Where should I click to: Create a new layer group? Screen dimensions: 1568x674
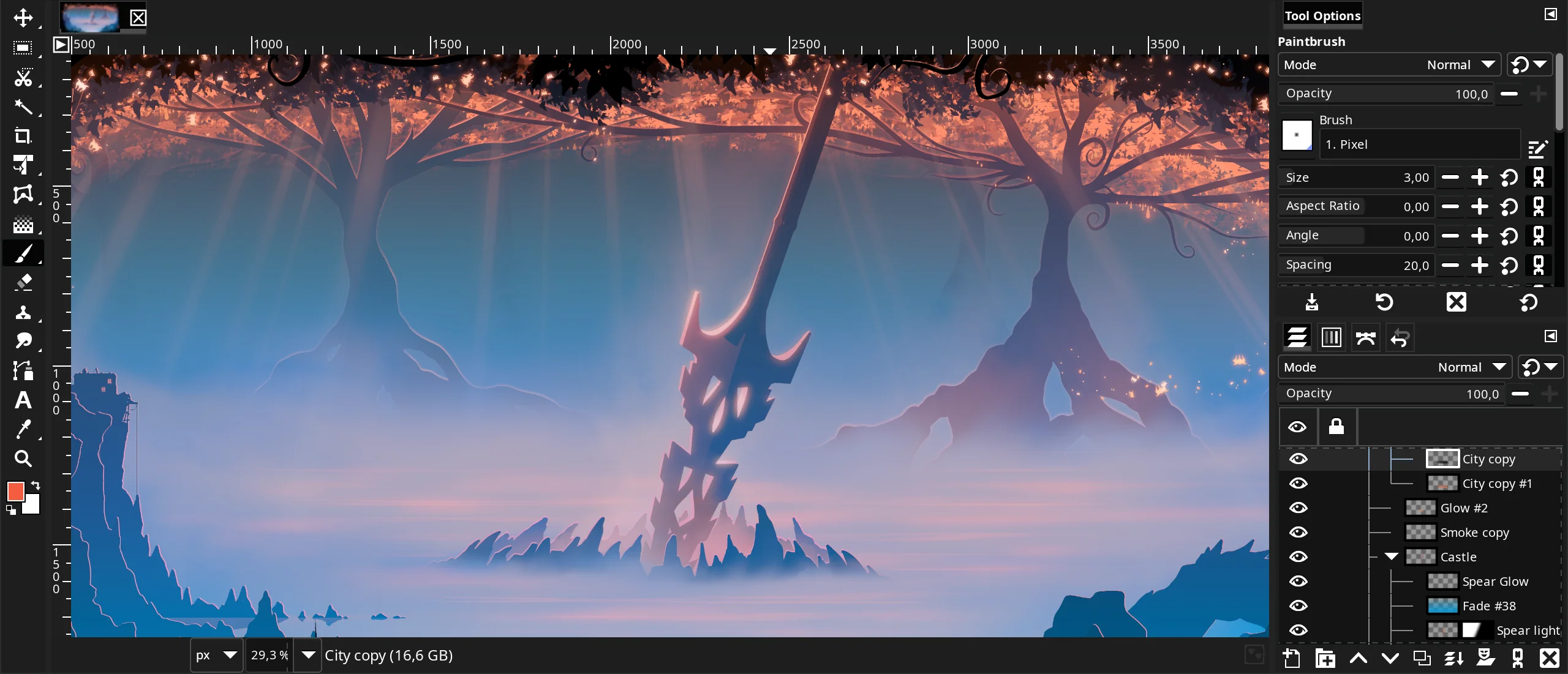1325,658
